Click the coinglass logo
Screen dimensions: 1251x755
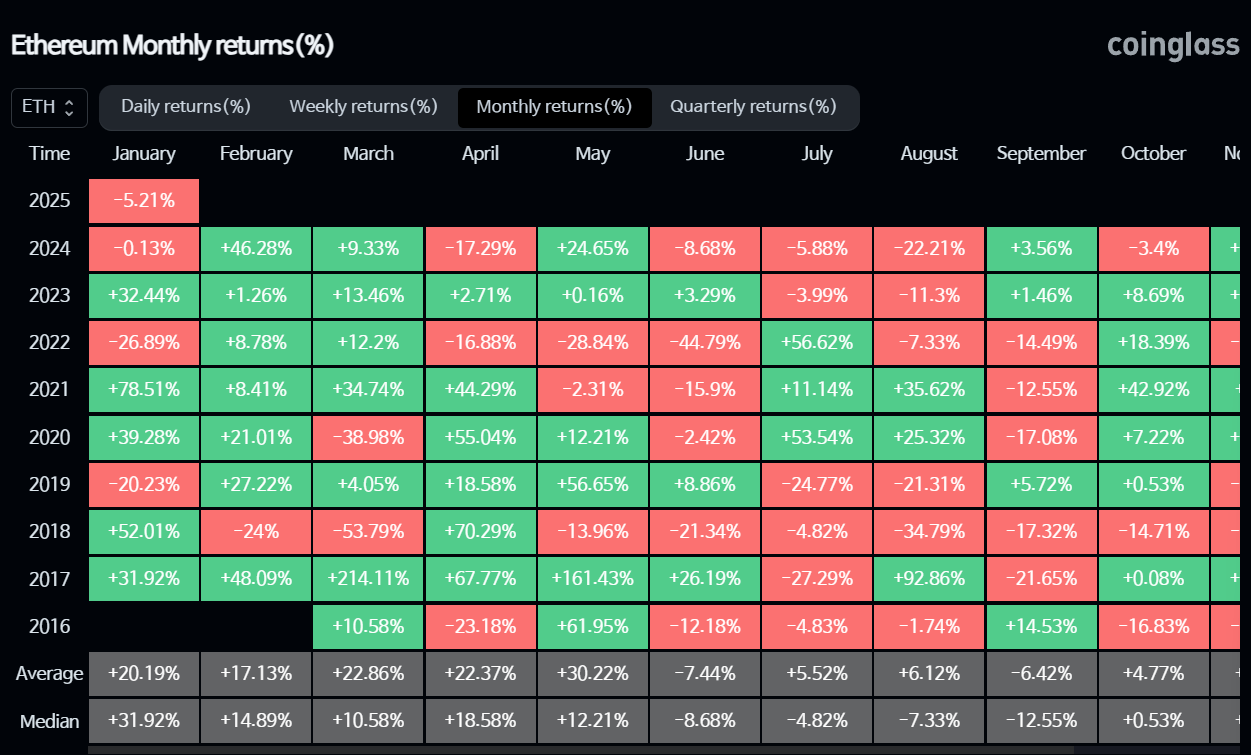click(1173, 46)
